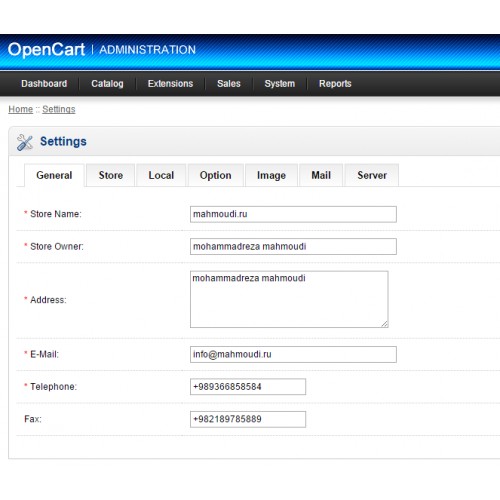Switch to the Server tab

click(372, 175)
